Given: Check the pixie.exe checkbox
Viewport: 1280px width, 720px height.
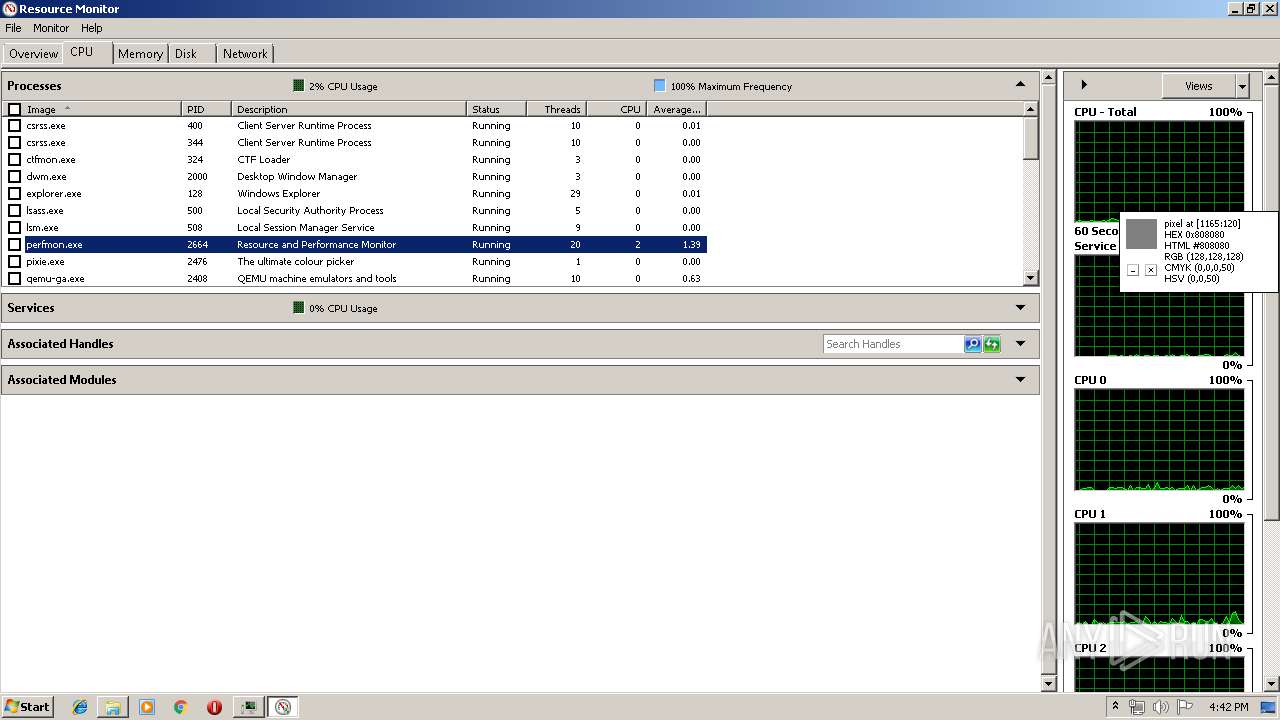Looking at the screenshot, I should [14, 262].
